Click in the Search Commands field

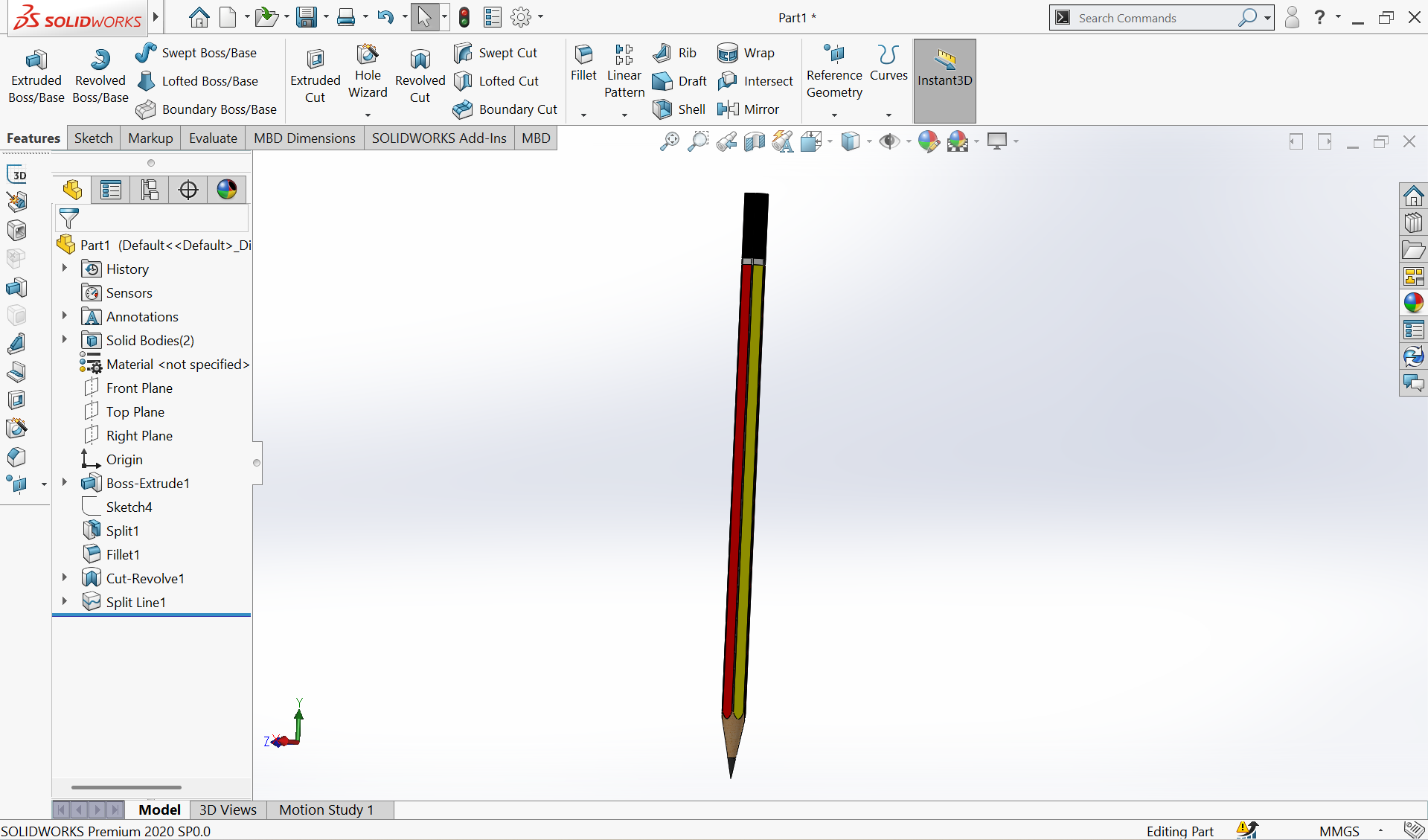[1153, 18]
